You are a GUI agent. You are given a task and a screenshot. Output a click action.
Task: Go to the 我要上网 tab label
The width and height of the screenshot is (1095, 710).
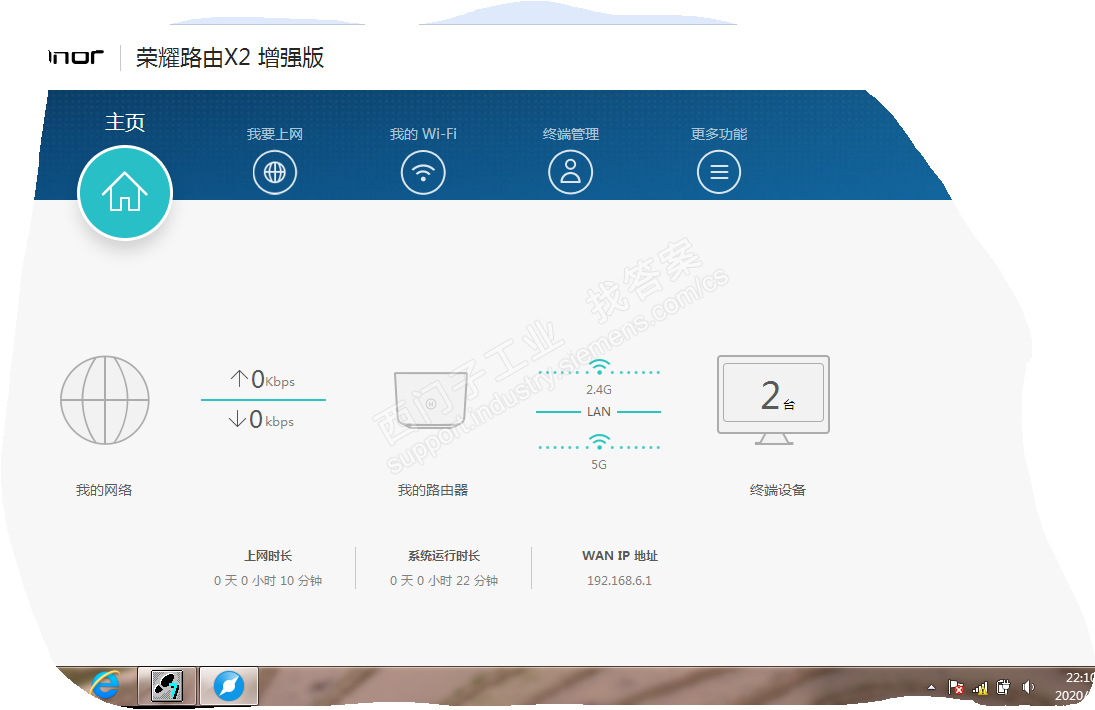coord(274,134)
